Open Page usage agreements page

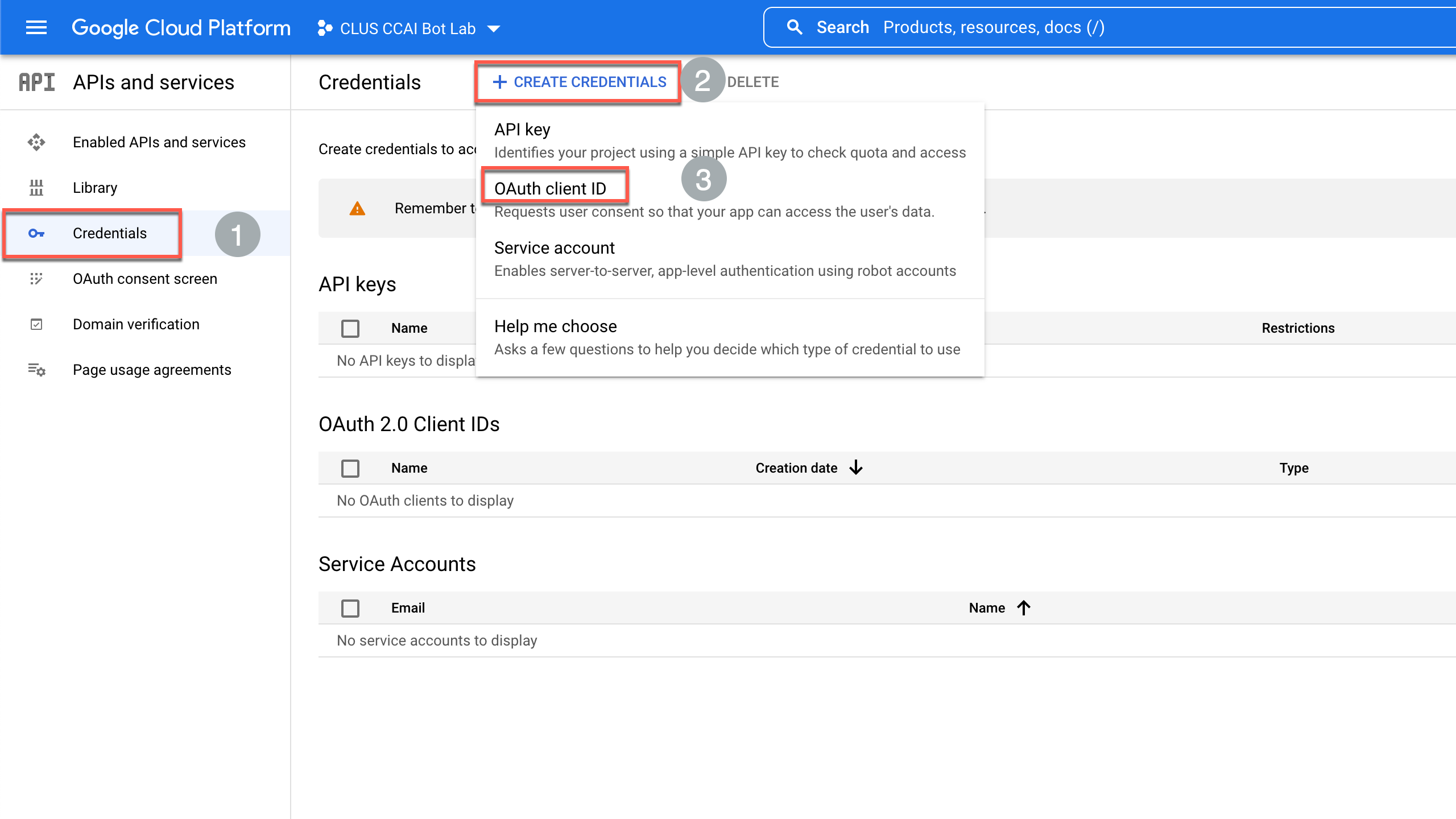[x=152, y=370]
